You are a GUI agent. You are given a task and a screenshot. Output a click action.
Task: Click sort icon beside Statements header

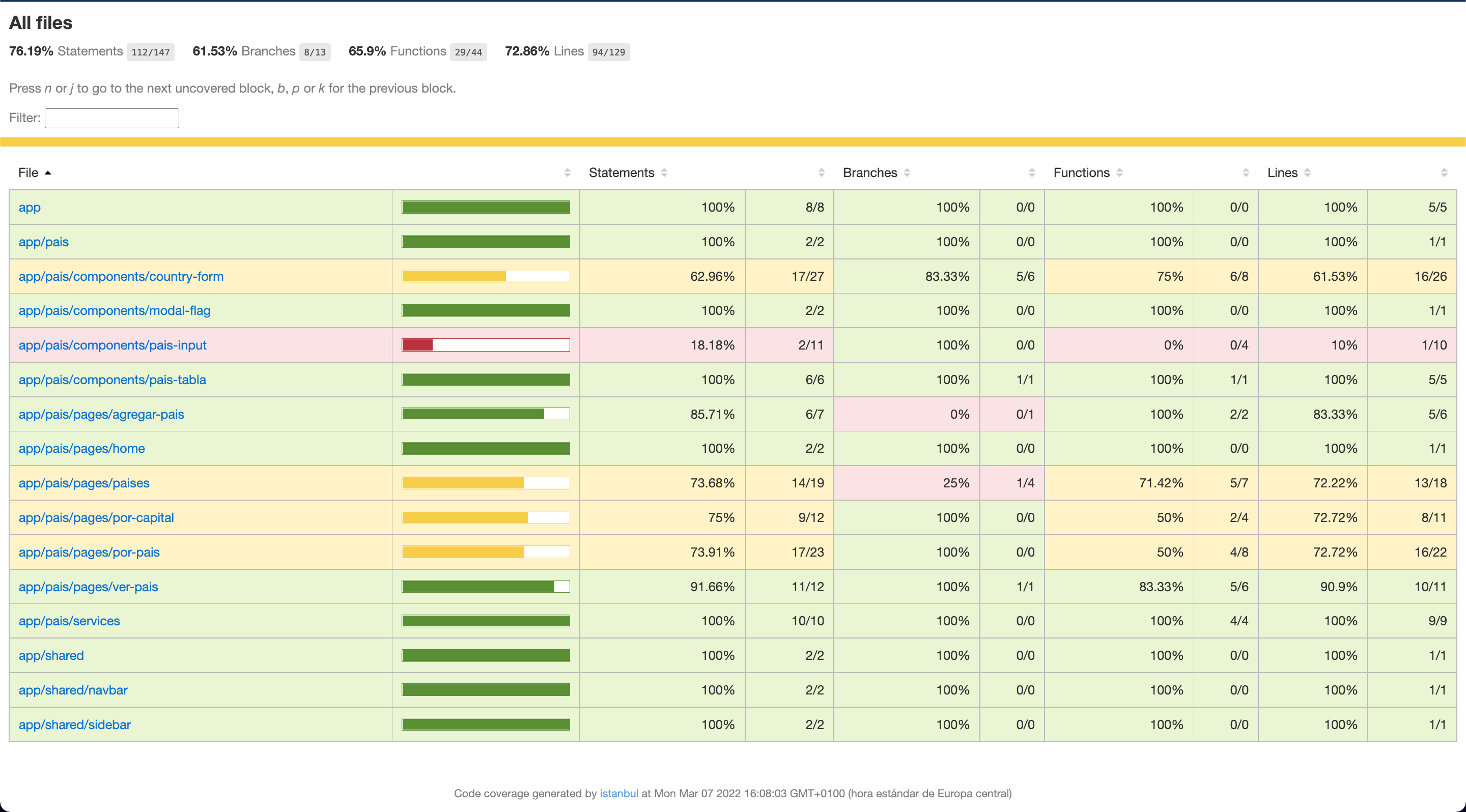click(664, 173)
